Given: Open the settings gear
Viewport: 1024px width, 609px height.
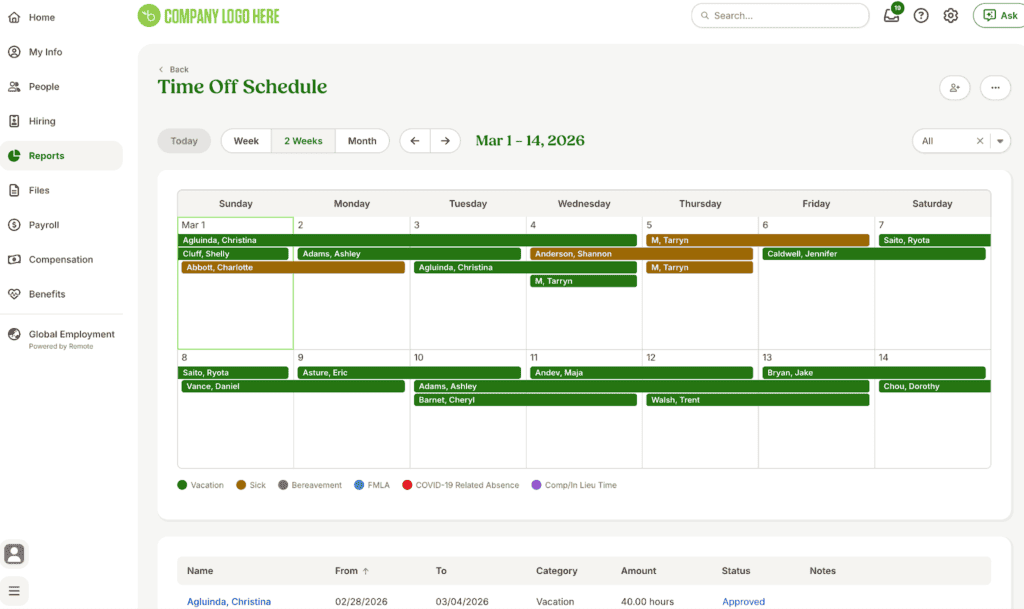Looking at the screenshot, I should point(950,15).
